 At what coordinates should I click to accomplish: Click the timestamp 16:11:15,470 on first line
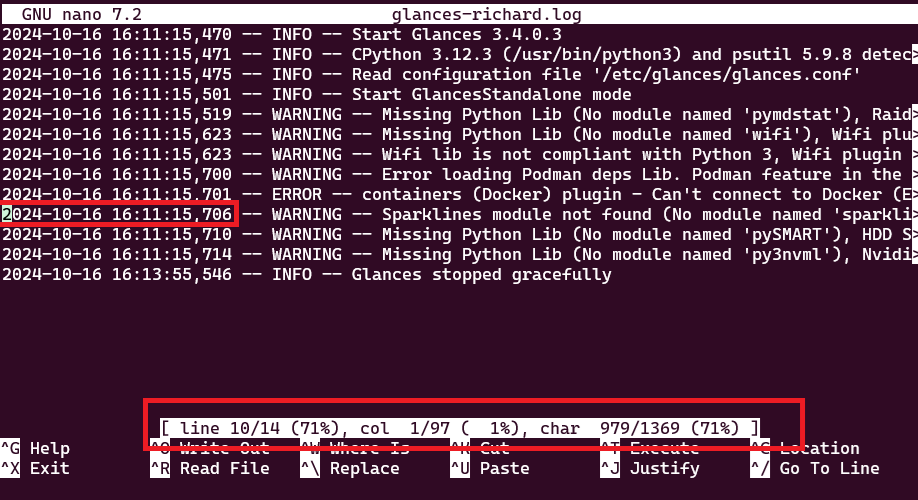[x=172, y=35]
